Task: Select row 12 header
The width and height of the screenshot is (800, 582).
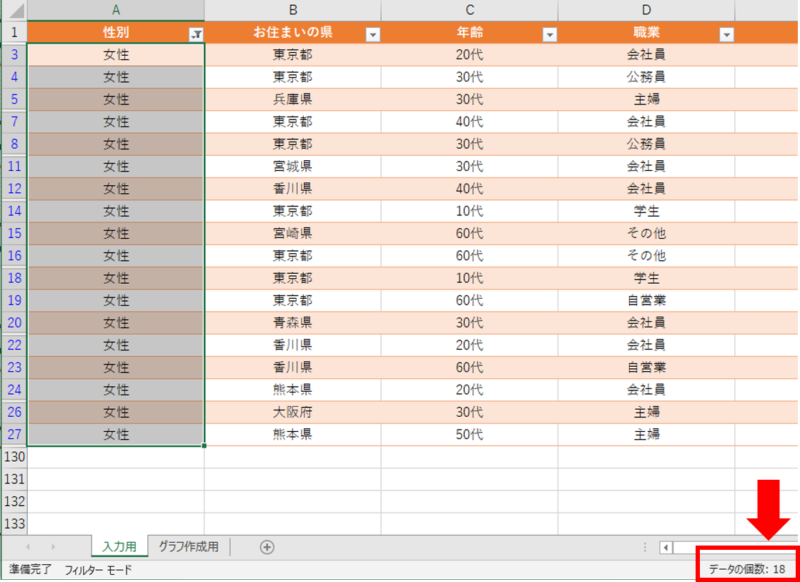Action: (x=14, y=189)
